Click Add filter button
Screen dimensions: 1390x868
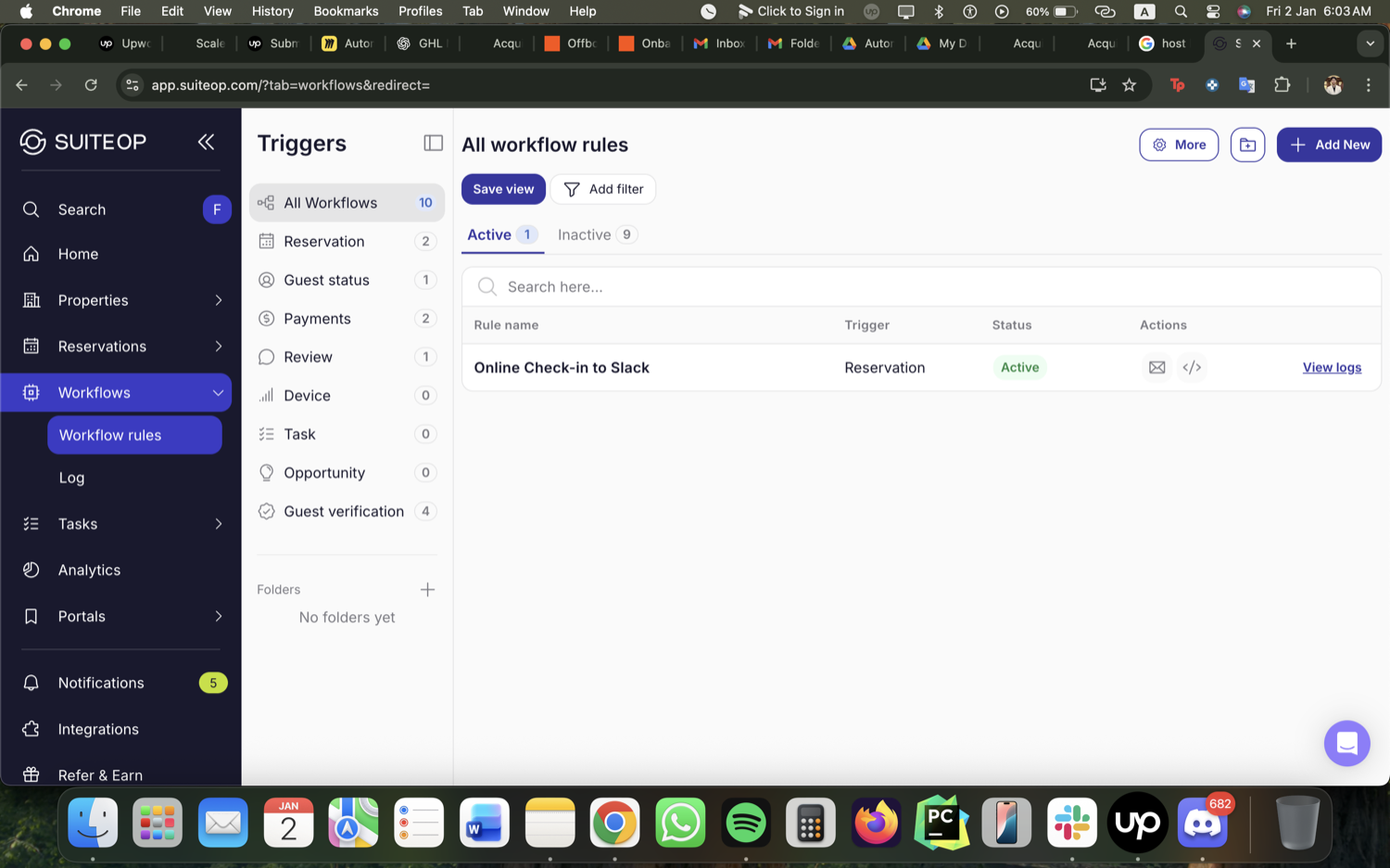click(603, 189)
